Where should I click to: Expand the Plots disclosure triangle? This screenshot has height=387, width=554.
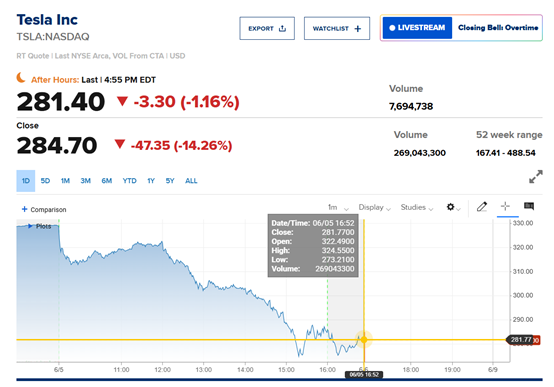[x=30, y=226]
